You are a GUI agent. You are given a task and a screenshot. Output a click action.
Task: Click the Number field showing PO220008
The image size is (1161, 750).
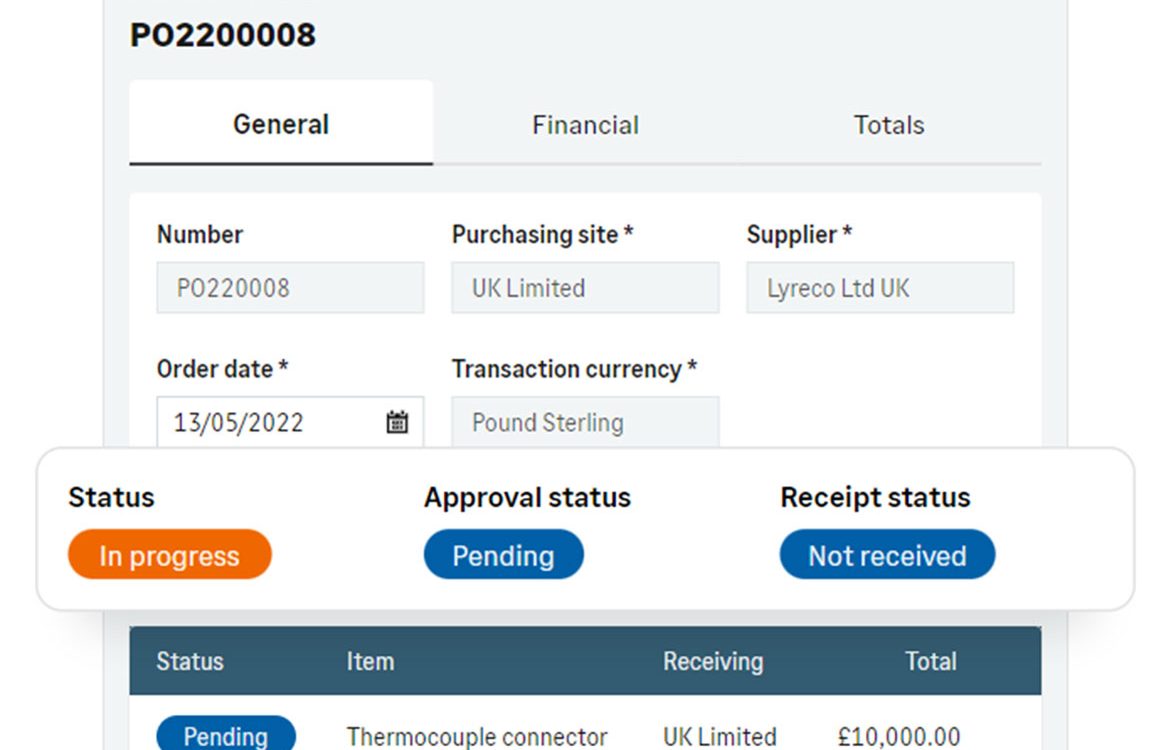(x=290, y=287)
